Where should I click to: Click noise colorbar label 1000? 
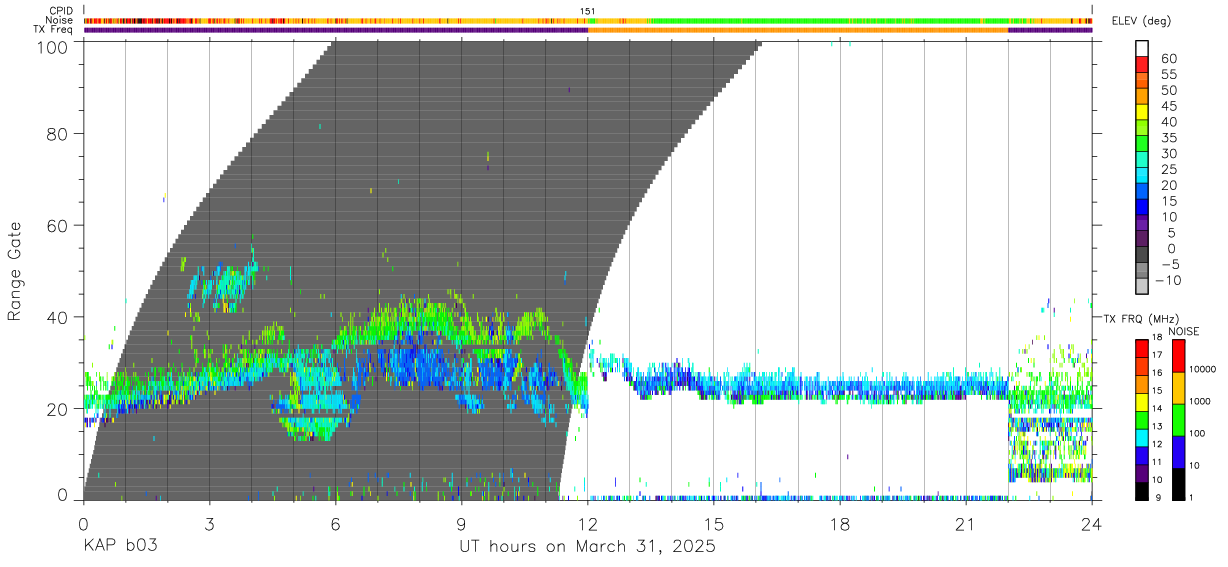1199,401
